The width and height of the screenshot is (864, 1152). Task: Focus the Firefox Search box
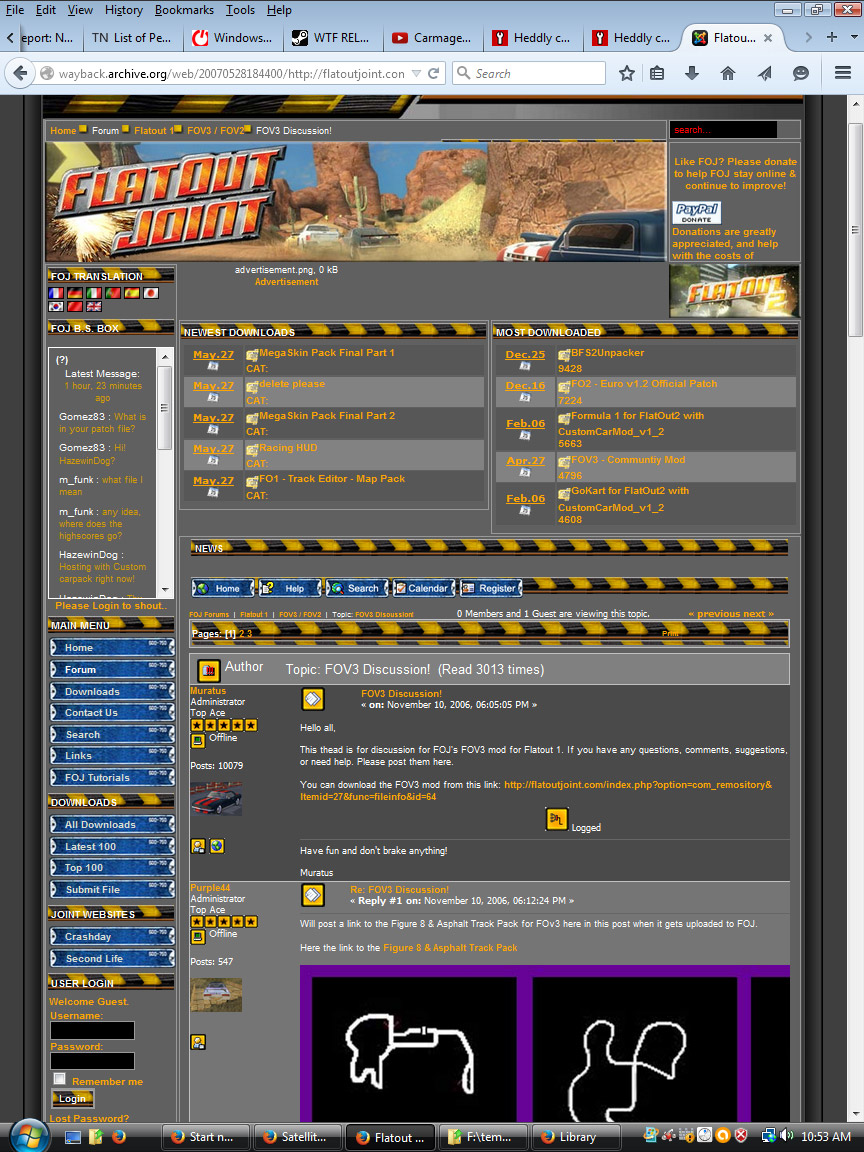529,73
